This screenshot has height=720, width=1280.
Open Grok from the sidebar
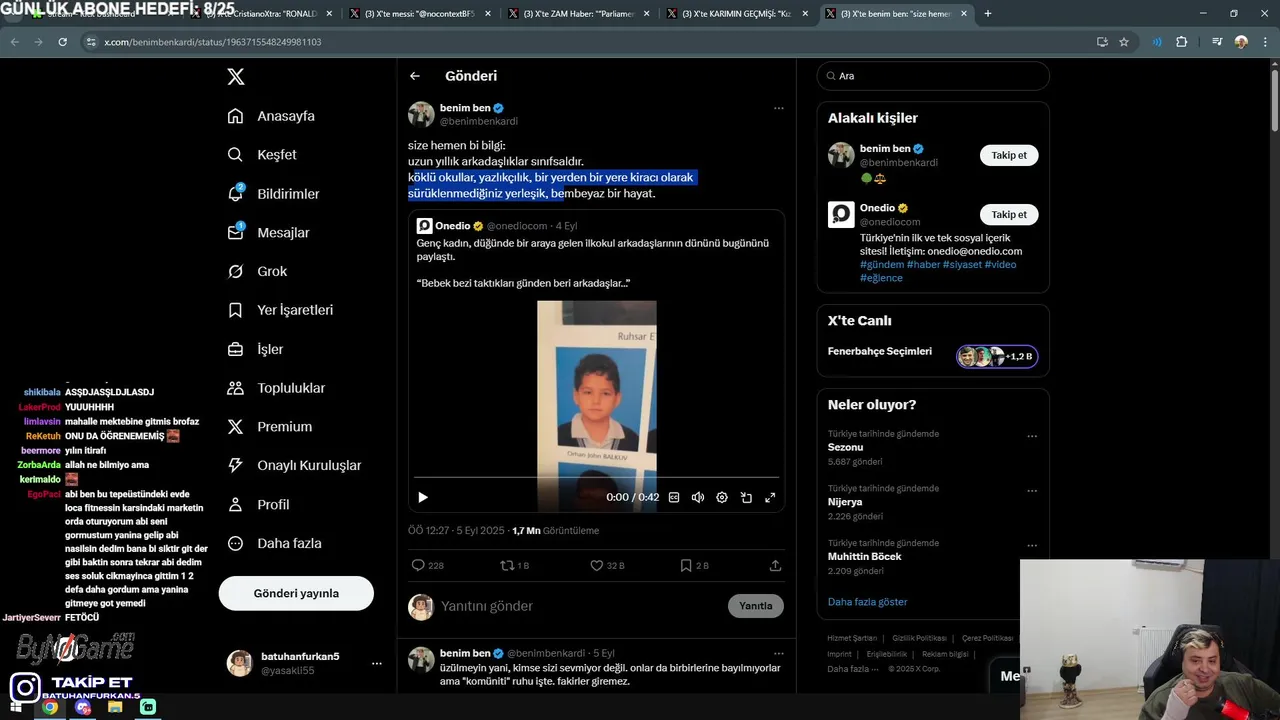pos(257,271)
